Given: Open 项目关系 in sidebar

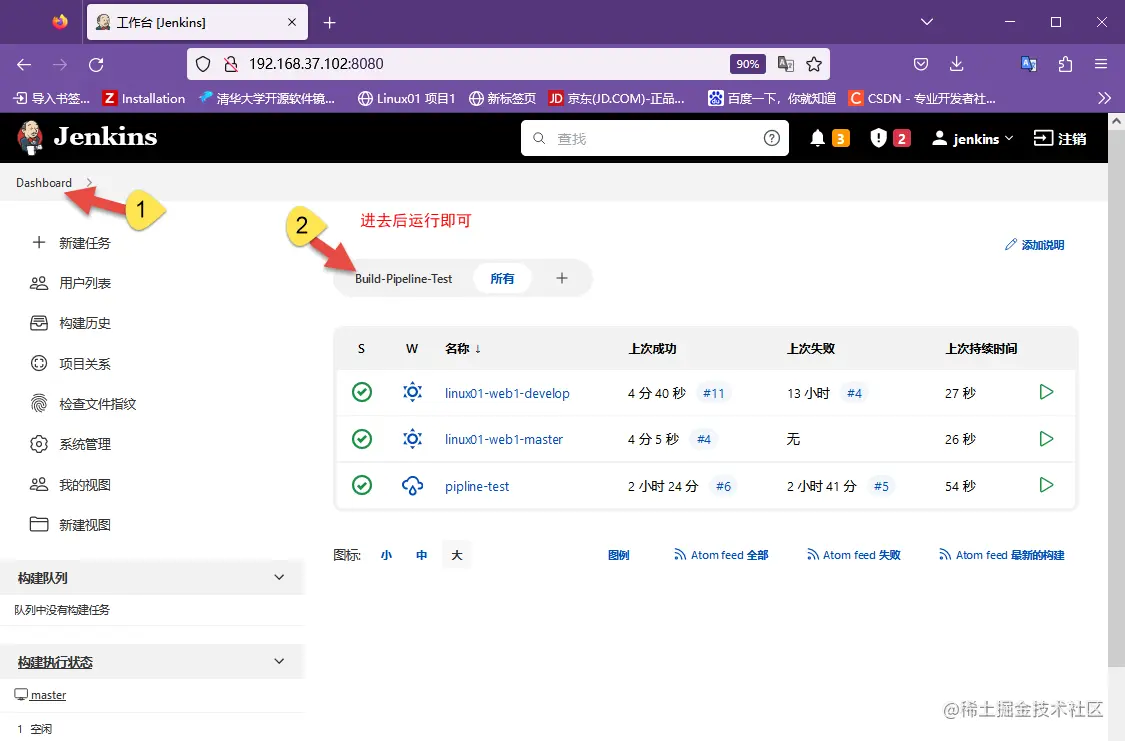Looking at the screenshot, I should coord(71,364).
